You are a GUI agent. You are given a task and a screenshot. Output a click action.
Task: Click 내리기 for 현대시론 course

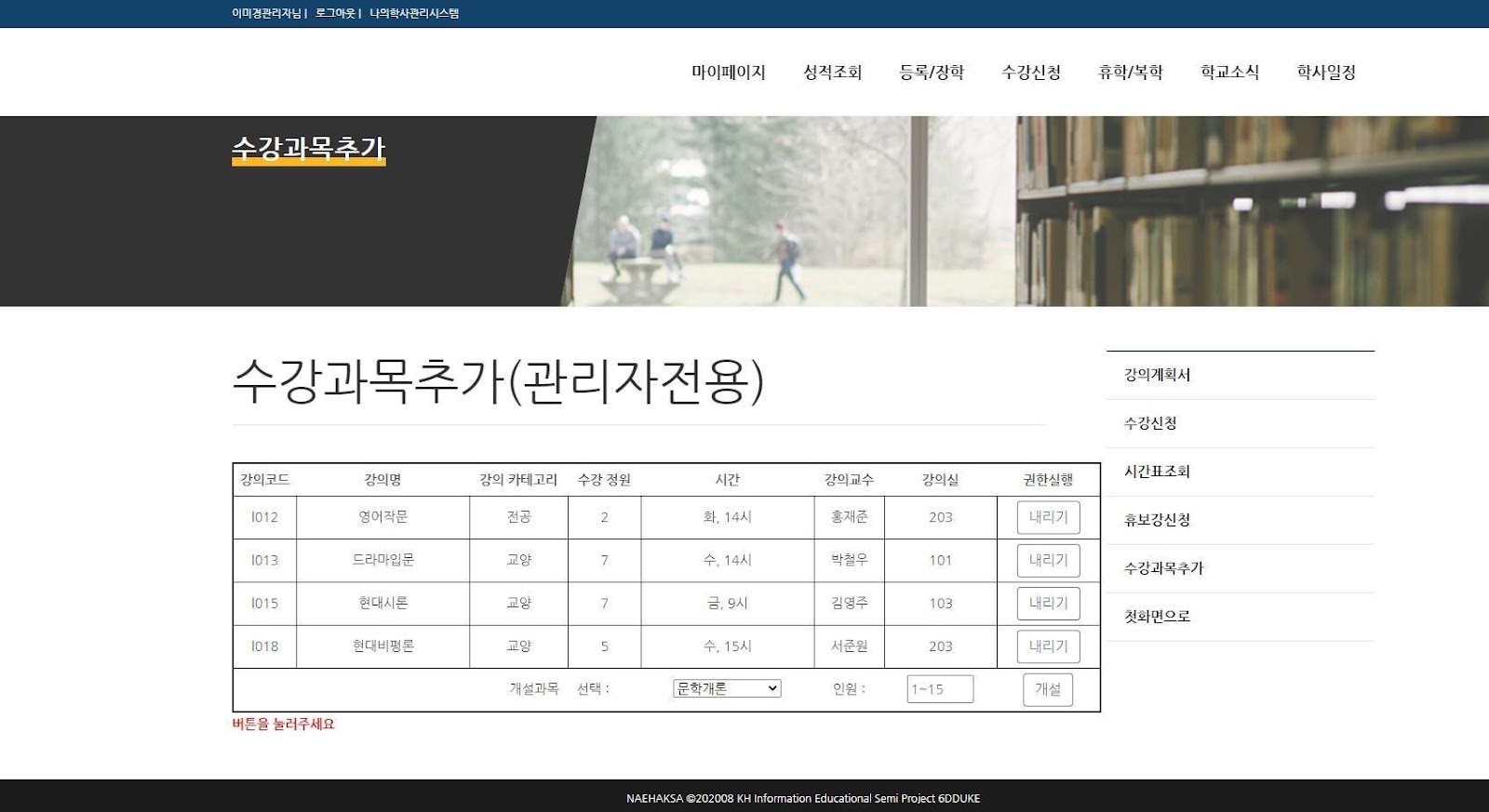1048,603
